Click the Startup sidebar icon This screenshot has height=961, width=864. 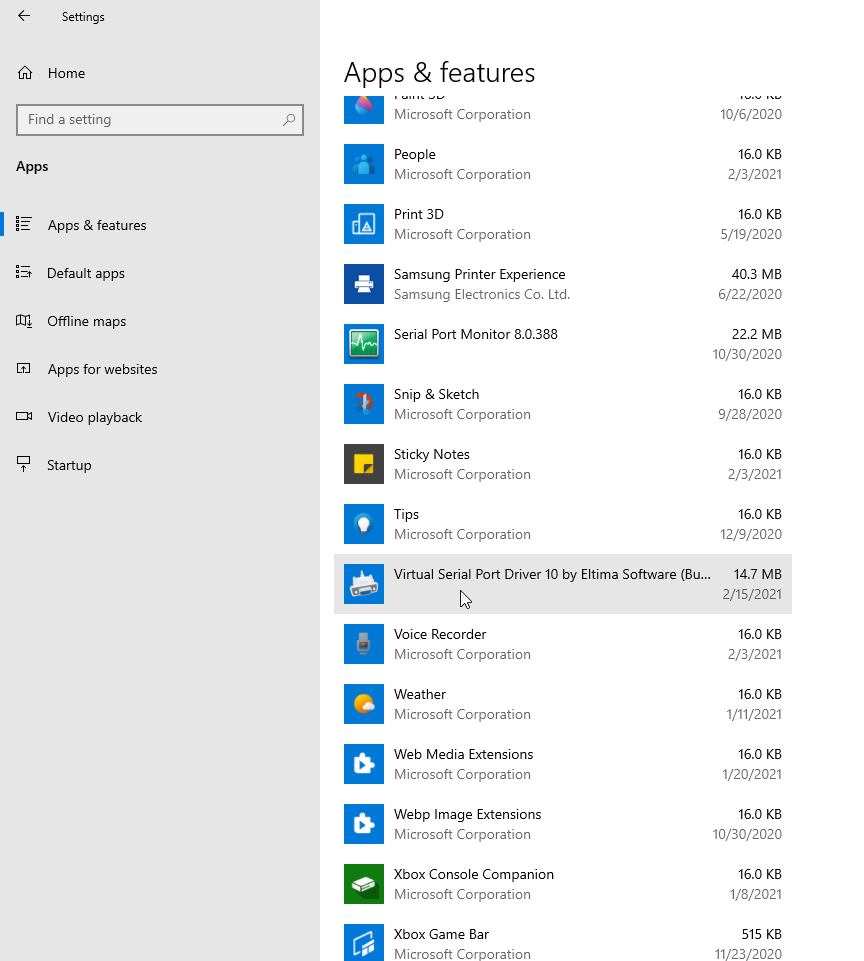[23, 465]
